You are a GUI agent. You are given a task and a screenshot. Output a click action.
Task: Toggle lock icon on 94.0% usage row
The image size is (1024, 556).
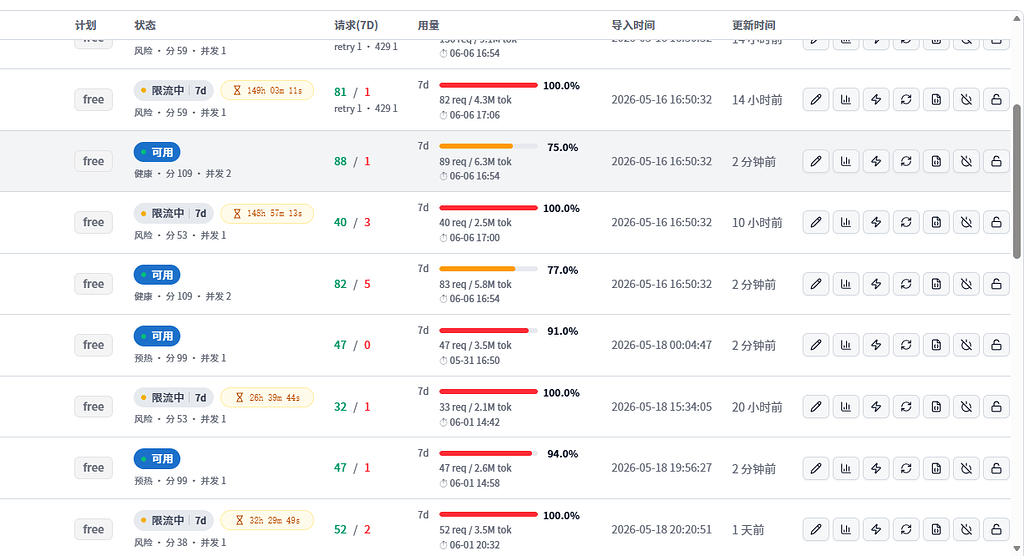pyautogui.click(x=996, y=468)
